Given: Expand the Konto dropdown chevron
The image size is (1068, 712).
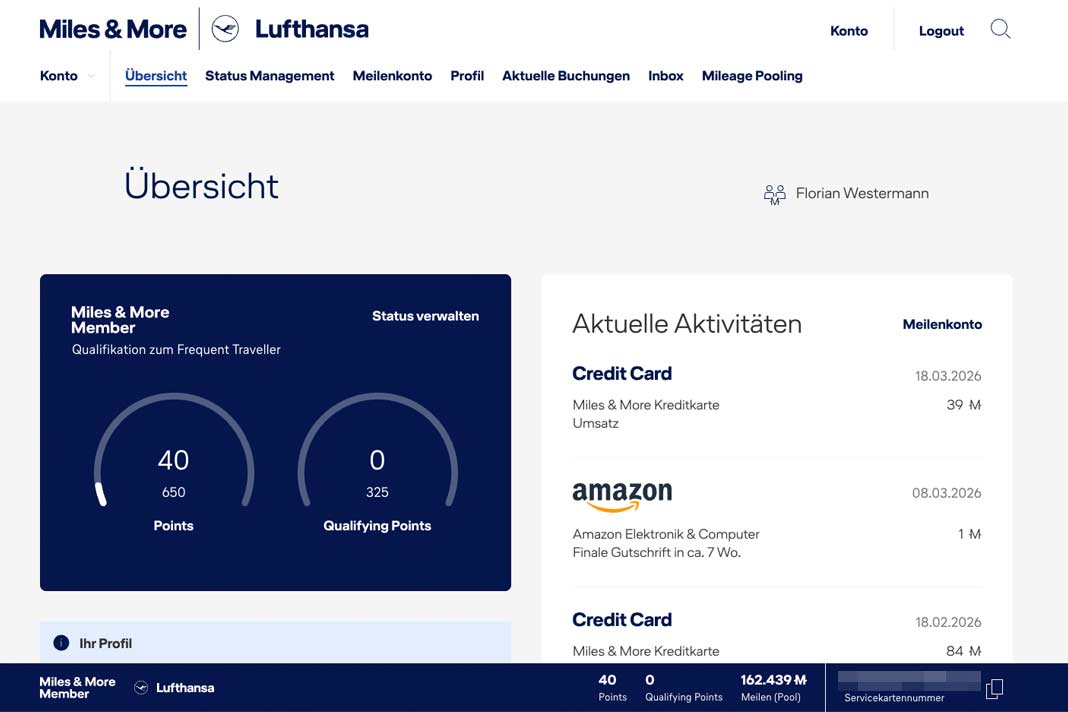Looking at the screenshot, I should tap(91, 76).
